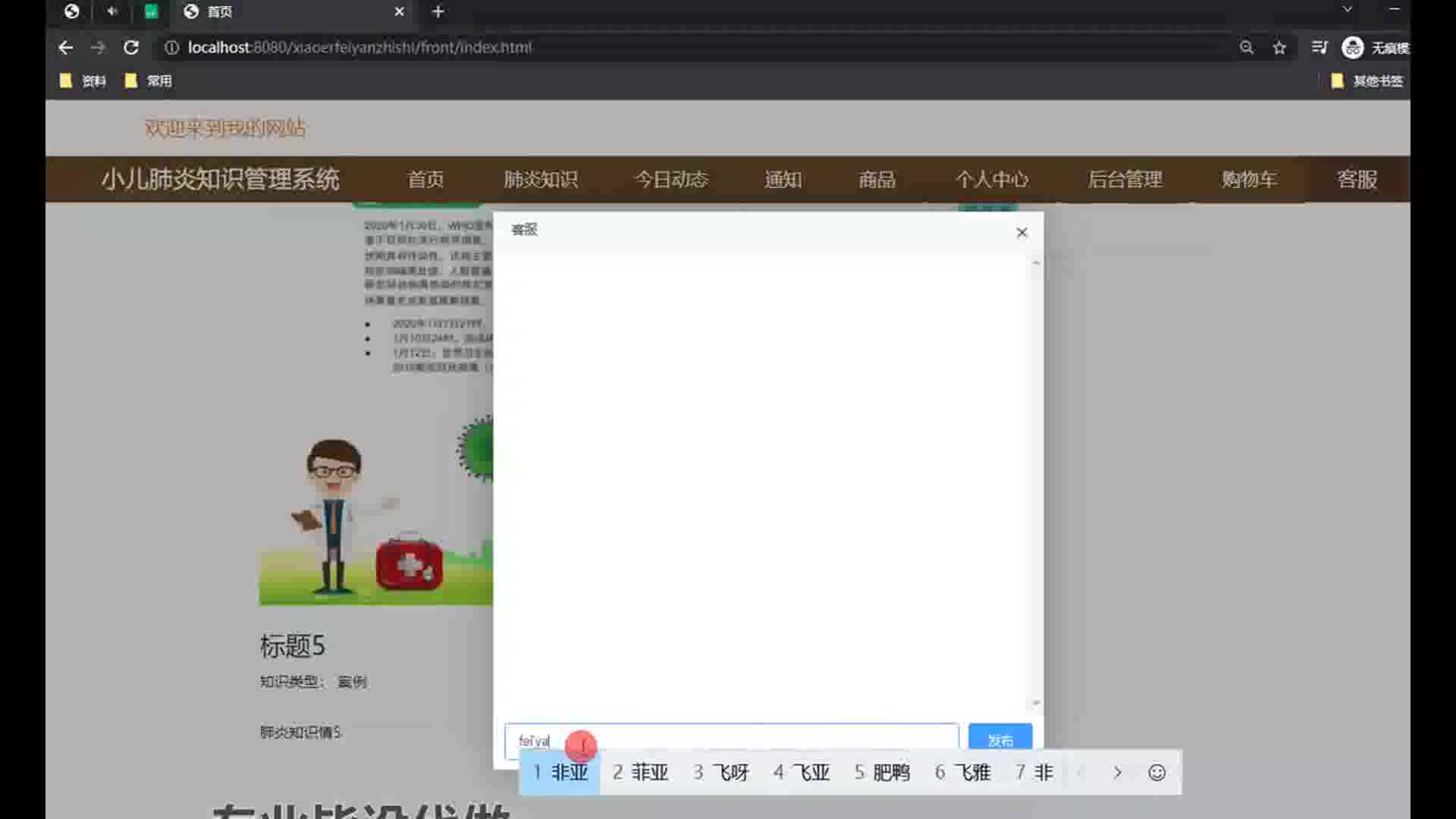Open the 个人中心 navigation item

(992, 180)
